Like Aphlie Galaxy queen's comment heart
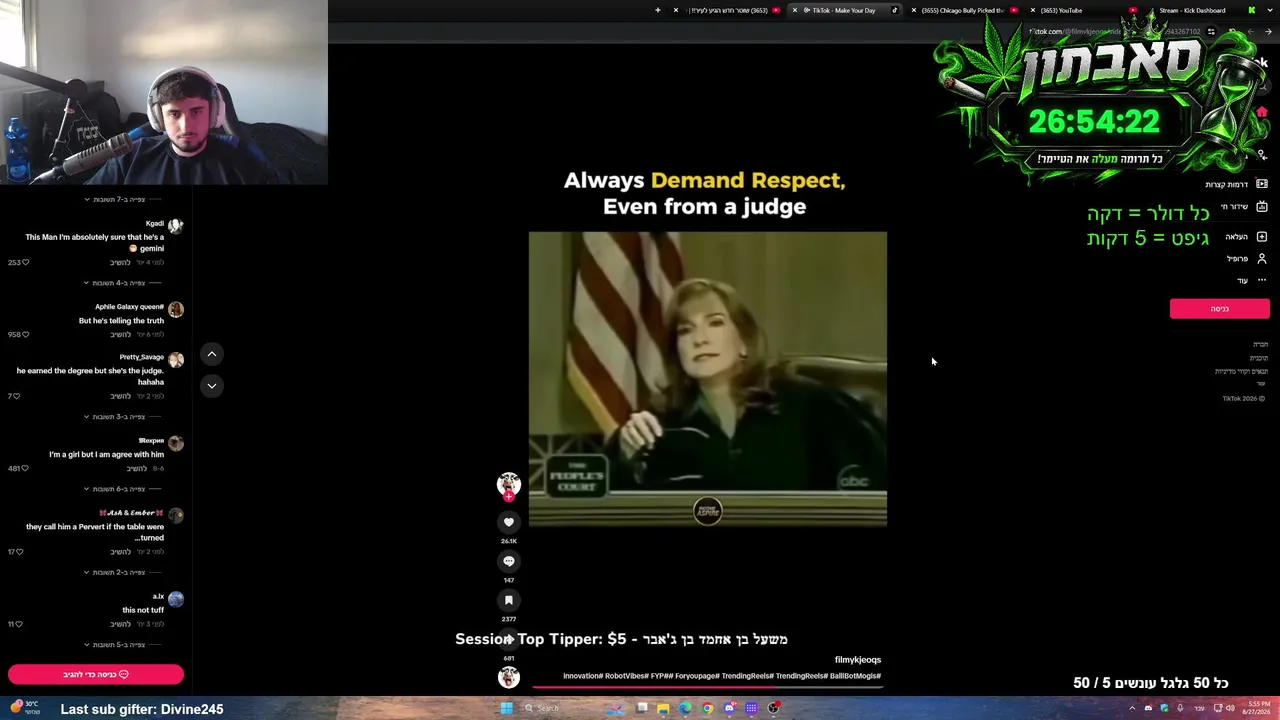 pyautogui.click(x=25, y=334)
